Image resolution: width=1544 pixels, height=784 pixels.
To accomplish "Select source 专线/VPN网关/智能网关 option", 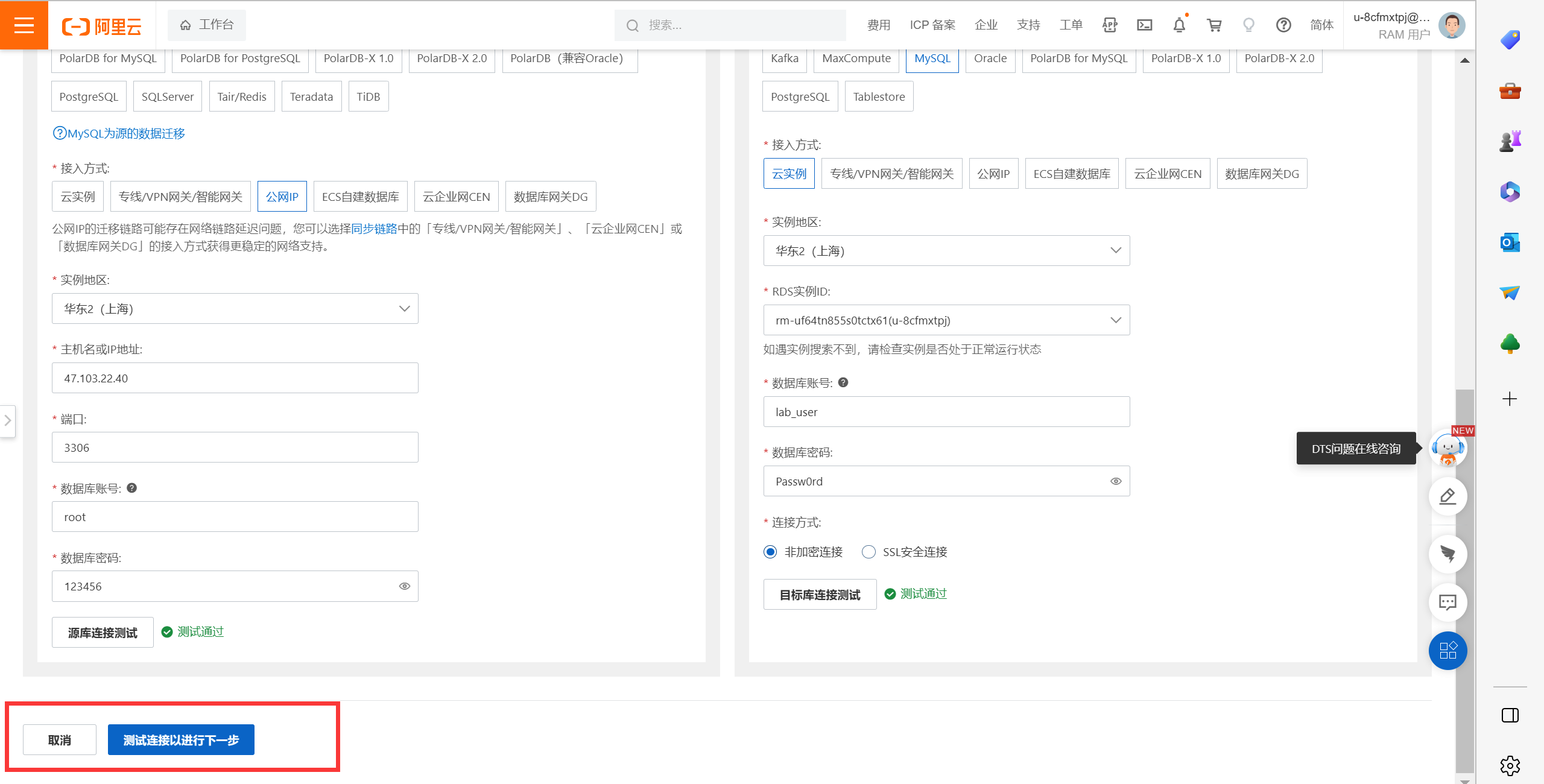I will [x=180, y=197].
